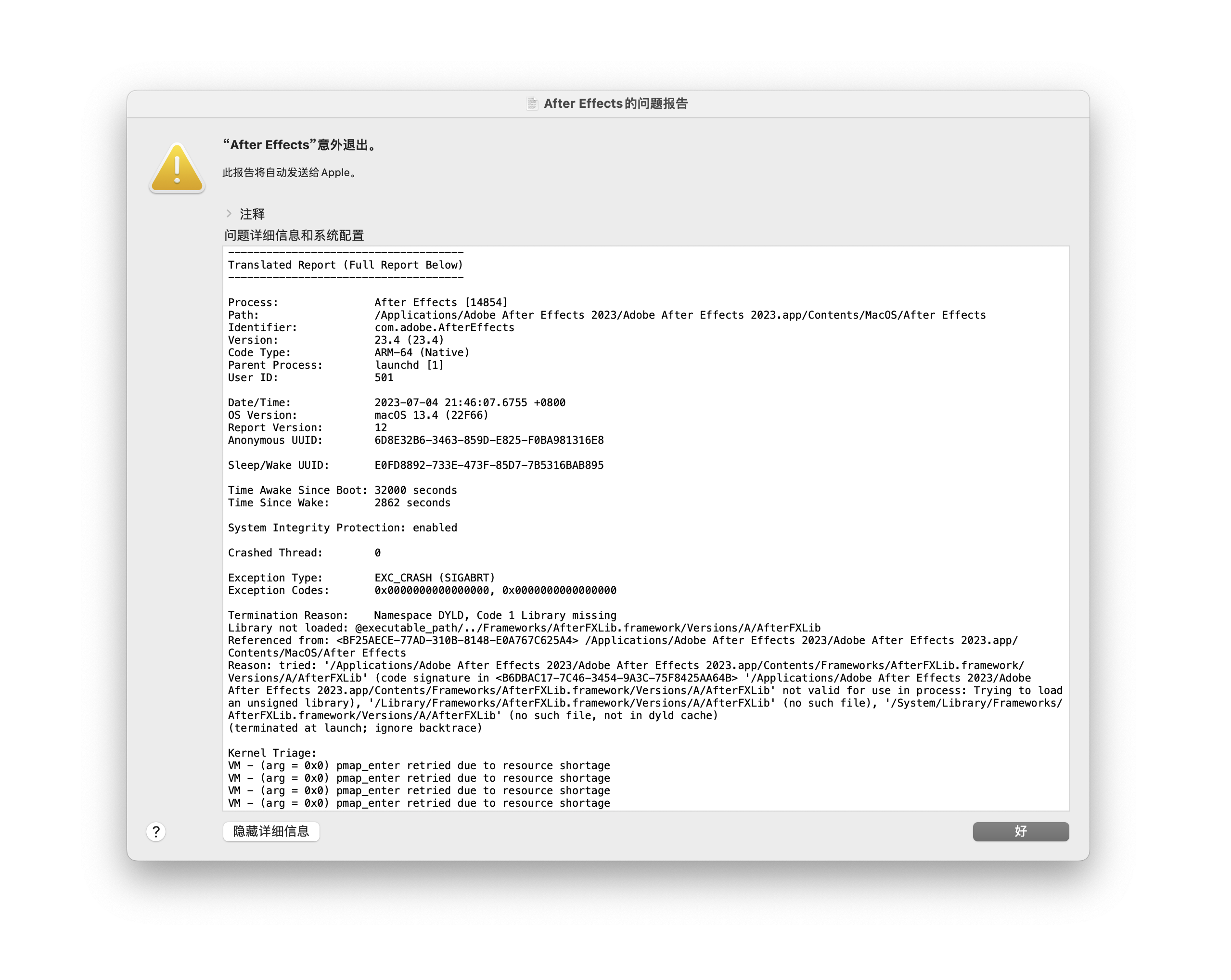Click the Sleep/Wake UUID value

[x=489, y=465]
